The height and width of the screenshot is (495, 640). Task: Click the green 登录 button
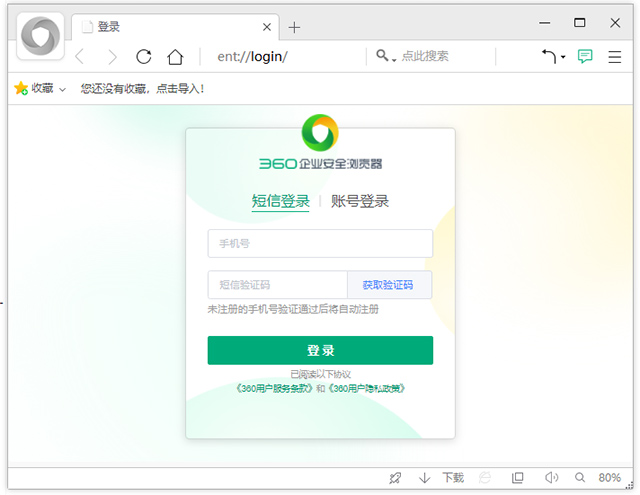coord(320,350)
